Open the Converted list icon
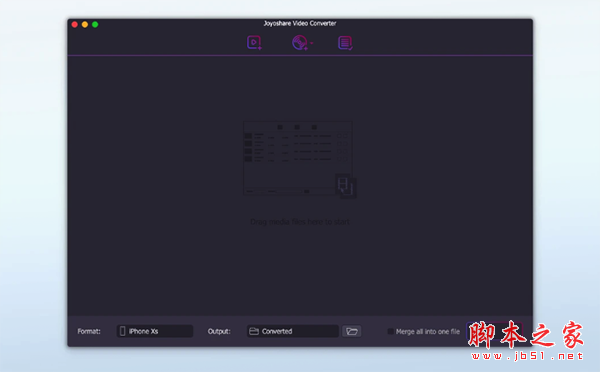The image size is (600, 372). coord(345,43)
